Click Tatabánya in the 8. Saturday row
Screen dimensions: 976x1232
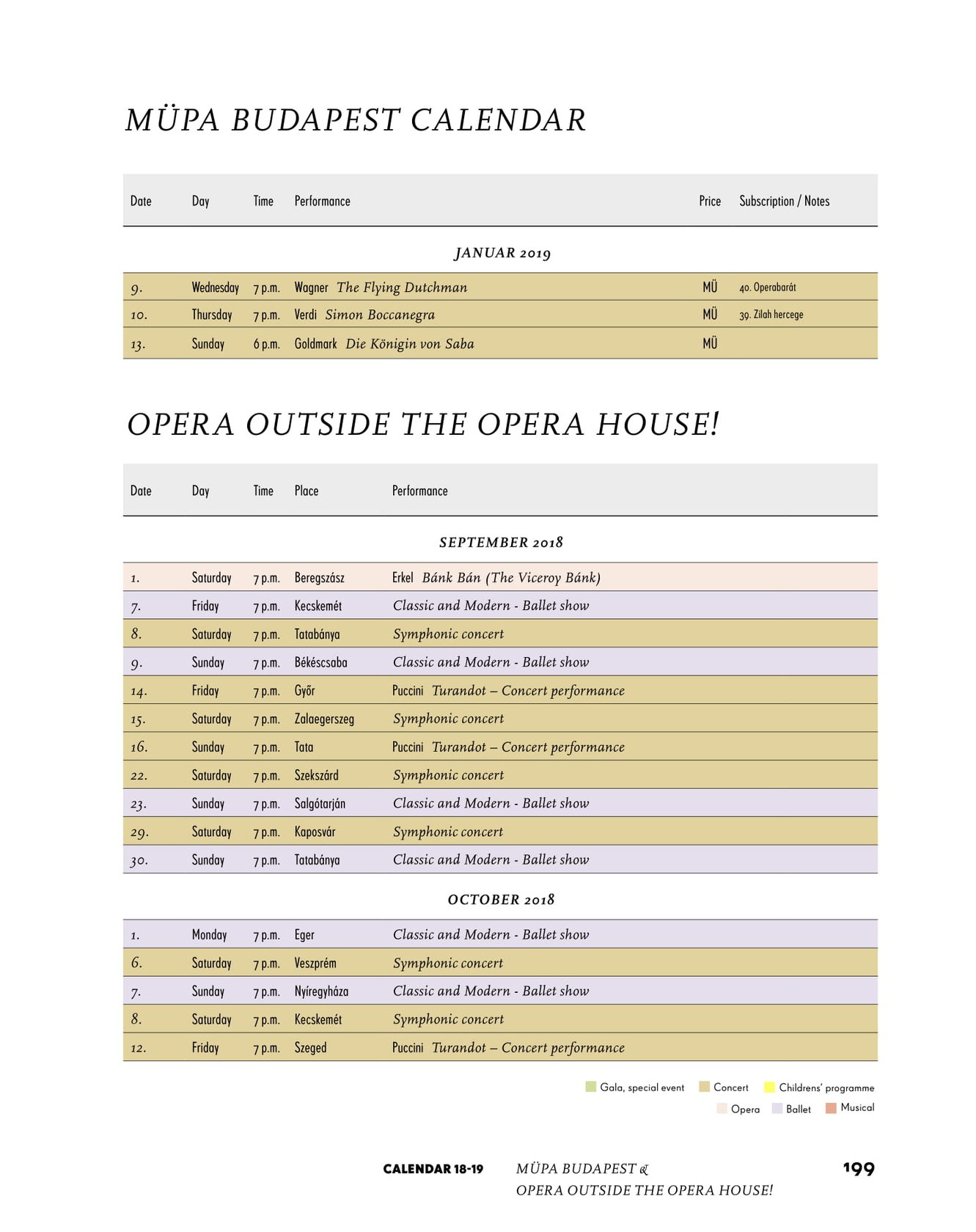point(318,634)
